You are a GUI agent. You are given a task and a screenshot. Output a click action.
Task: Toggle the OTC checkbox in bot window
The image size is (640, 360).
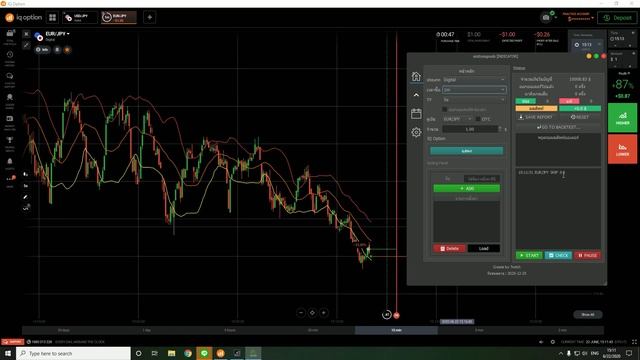coord(478,119)
